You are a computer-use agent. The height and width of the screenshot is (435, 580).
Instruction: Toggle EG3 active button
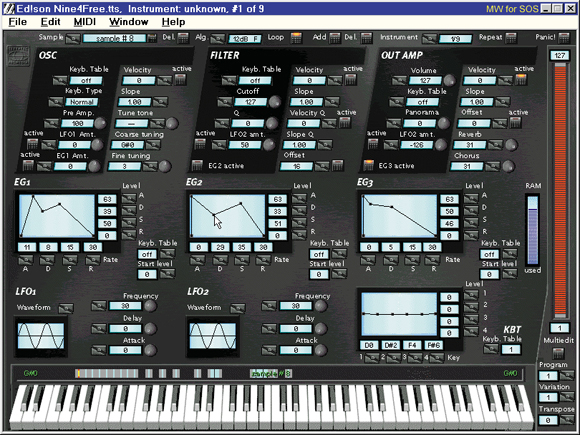[368, 165]
